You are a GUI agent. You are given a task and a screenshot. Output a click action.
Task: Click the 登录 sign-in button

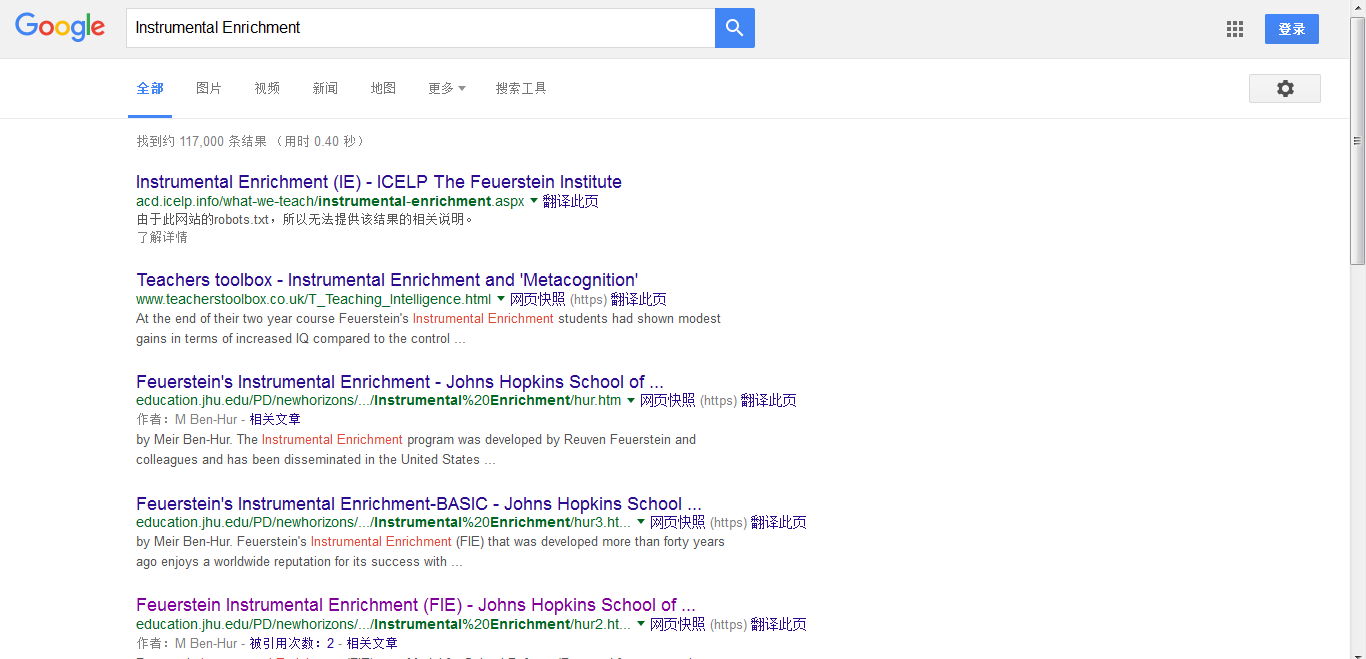pos(1292,29)
